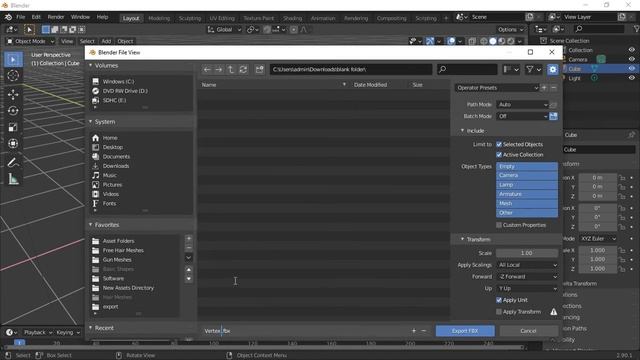Select the Cursor tool in viewport toolbar
This screenshot has width=640, height=360.
[x=13, y=76]
